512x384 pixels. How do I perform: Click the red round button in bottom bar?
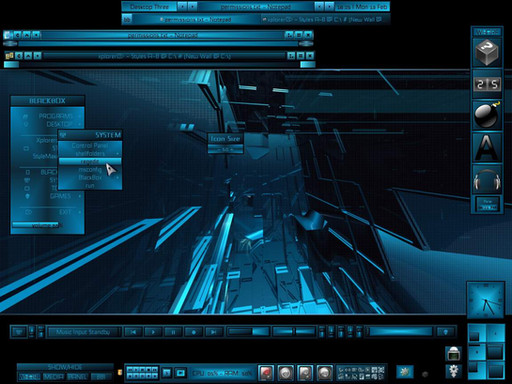pos(266,372)
